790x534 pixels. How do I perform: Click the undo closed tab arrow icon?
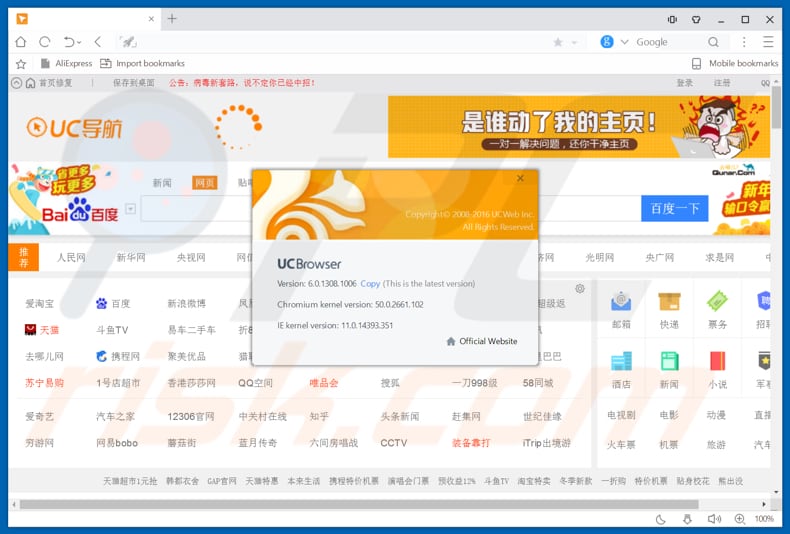coord(70,42)
